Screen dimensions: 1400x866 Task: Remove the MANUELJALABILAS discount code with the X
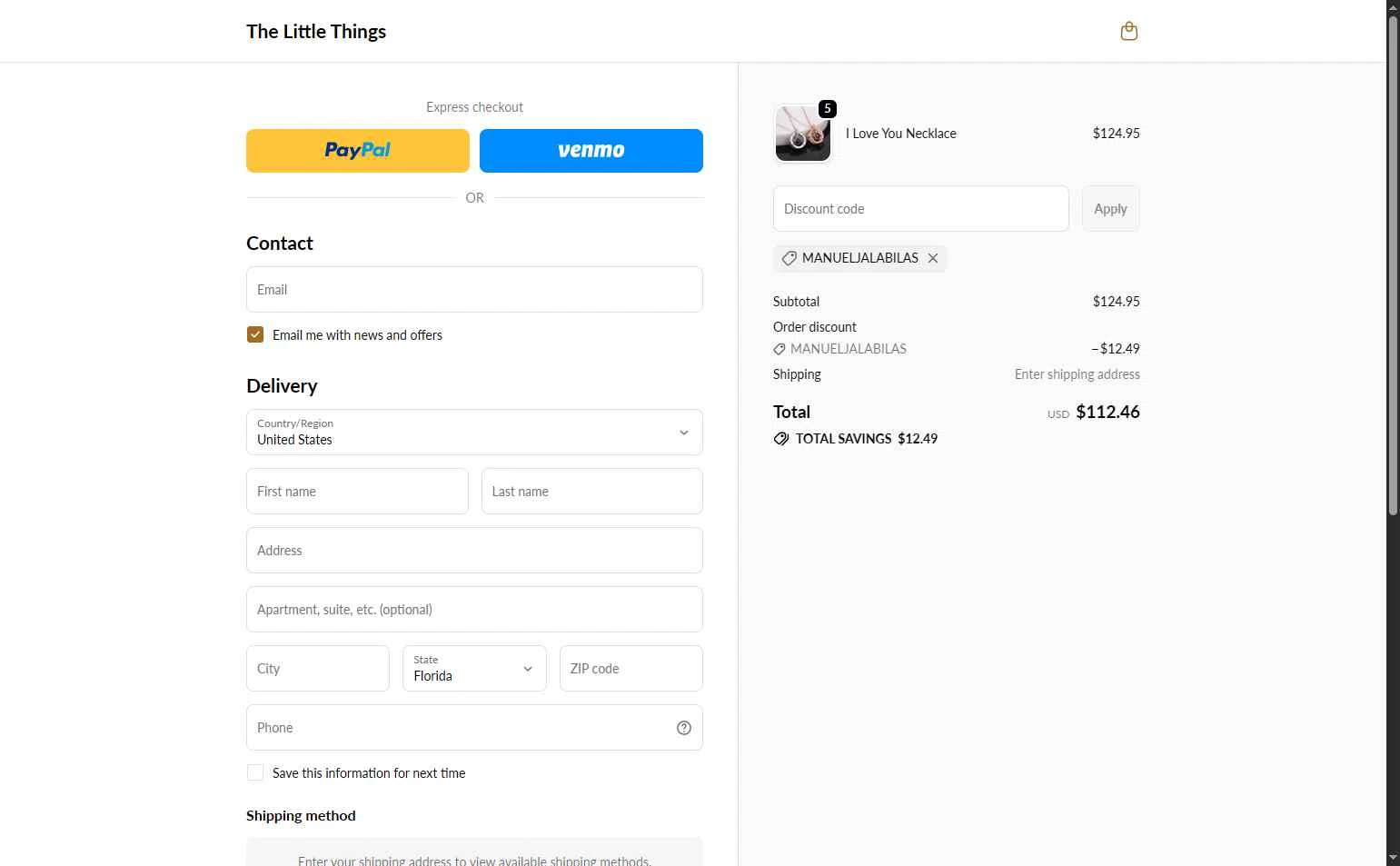pos(933,258)
